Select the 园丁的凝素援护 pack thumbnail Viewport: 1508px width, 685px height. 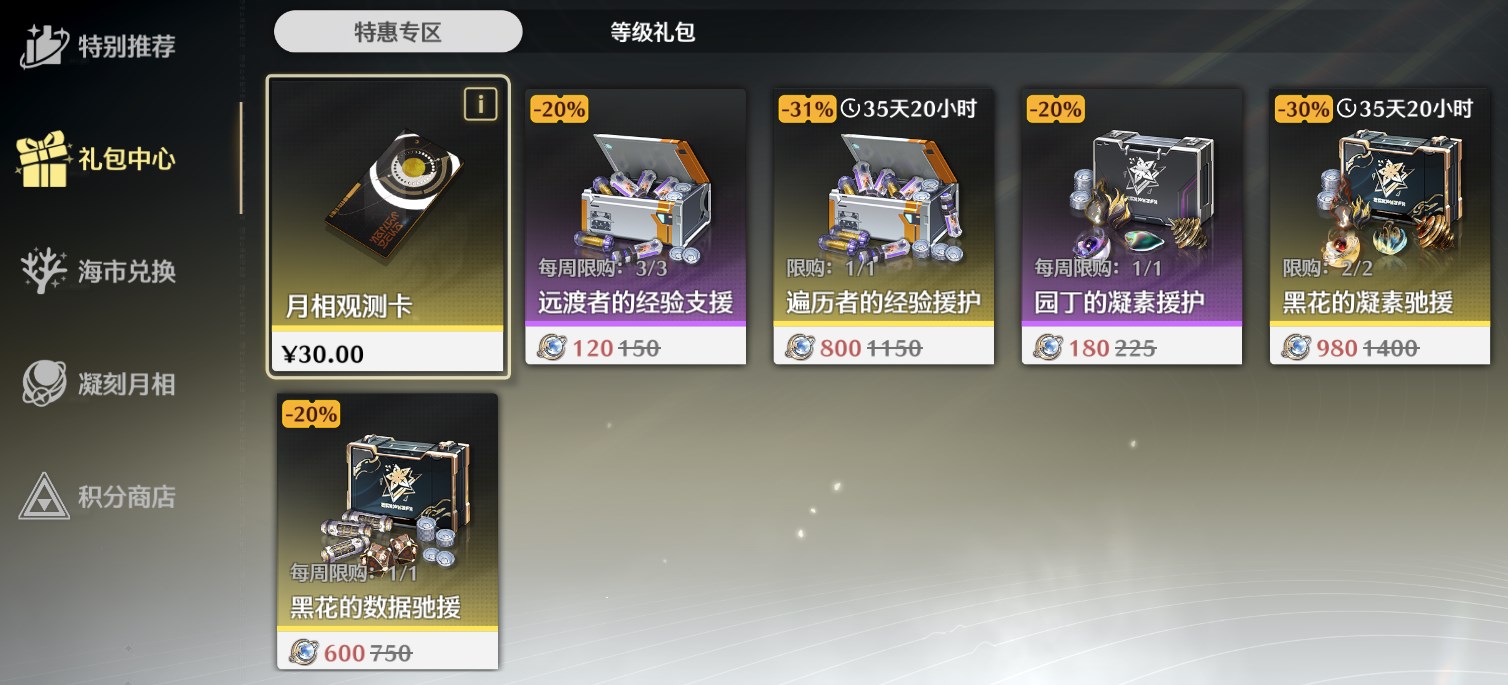click(x=1132, y=190)
